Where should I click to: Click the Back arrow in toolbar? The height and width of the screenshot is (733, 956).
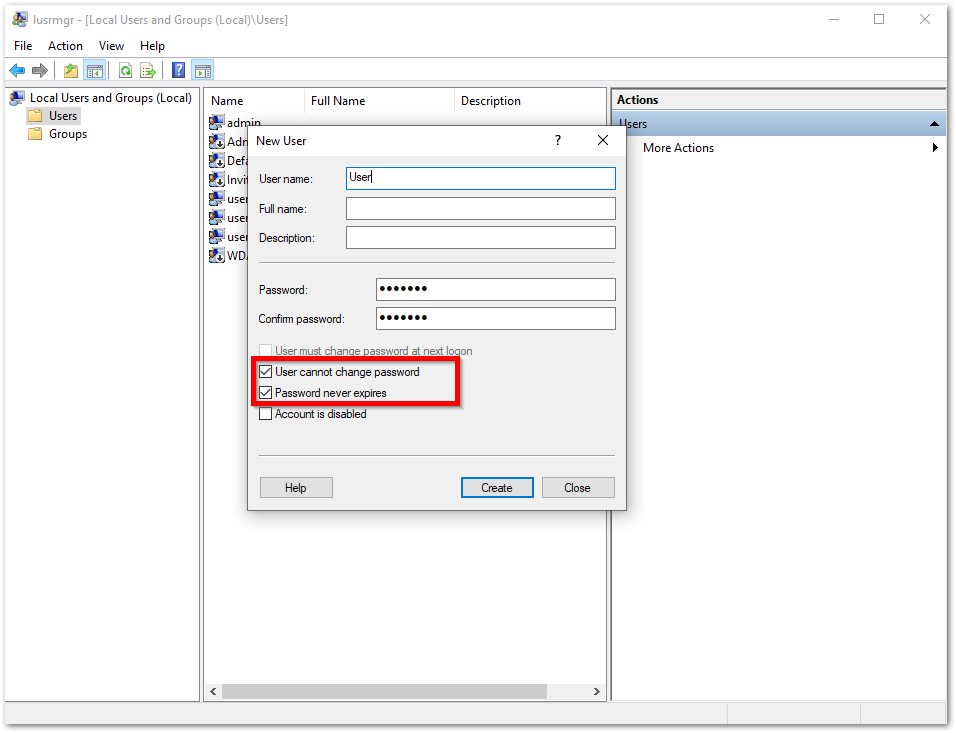point(17,70)
